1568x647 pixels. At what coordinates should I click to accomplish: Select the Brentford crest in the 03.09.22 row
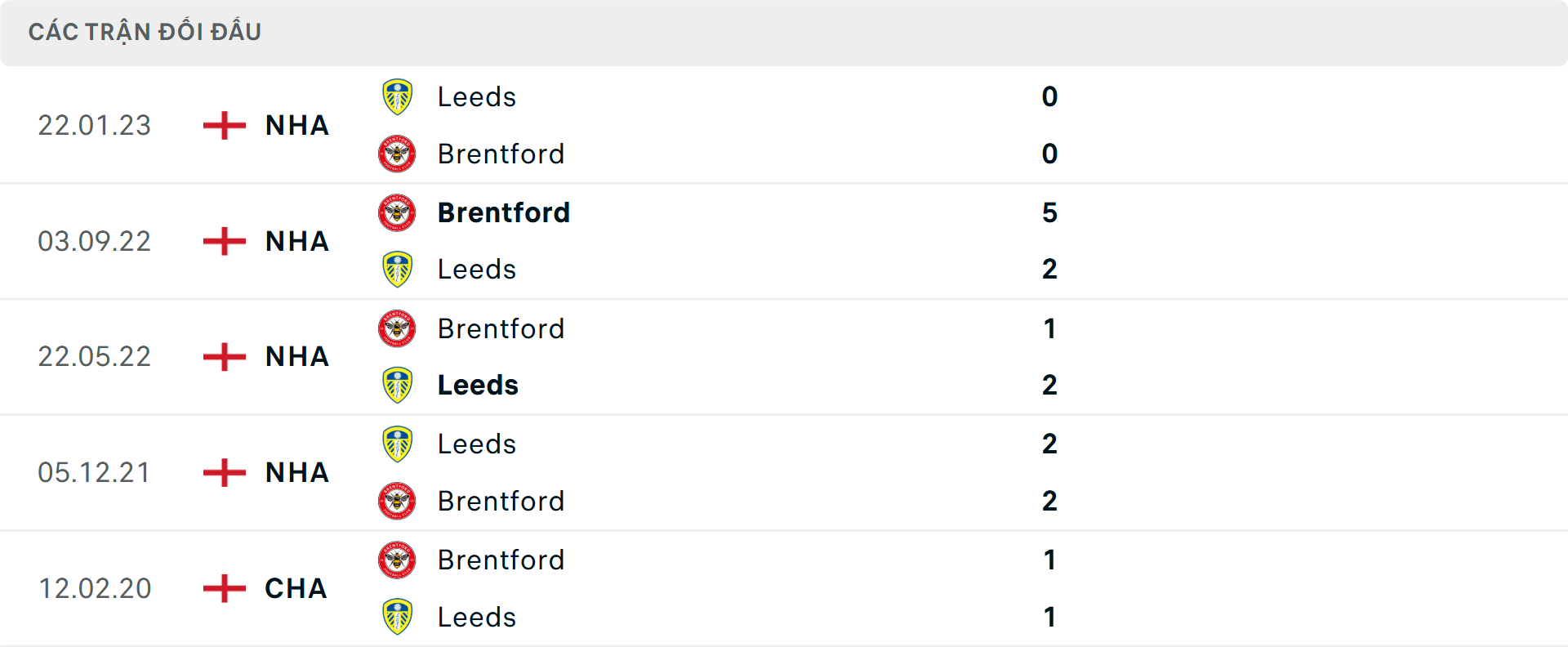[x=398, y=212]
